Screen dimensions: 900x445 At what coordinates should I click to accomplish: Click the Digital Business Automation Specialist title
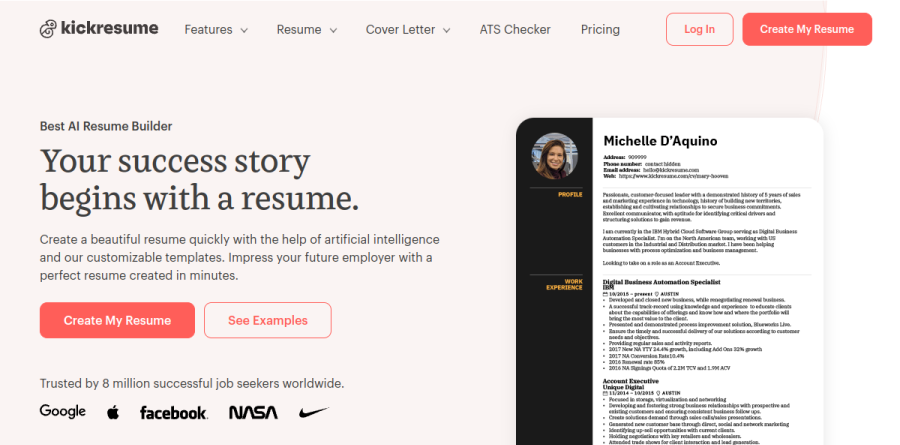661,282
